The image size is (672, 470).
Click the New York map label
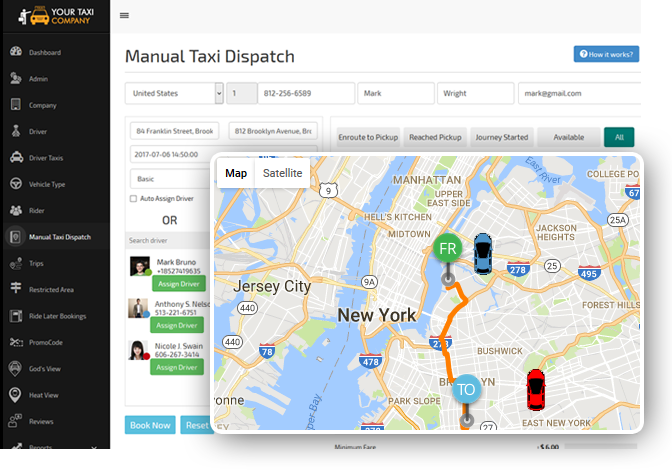pyautogui.click(x=377, y=315)
